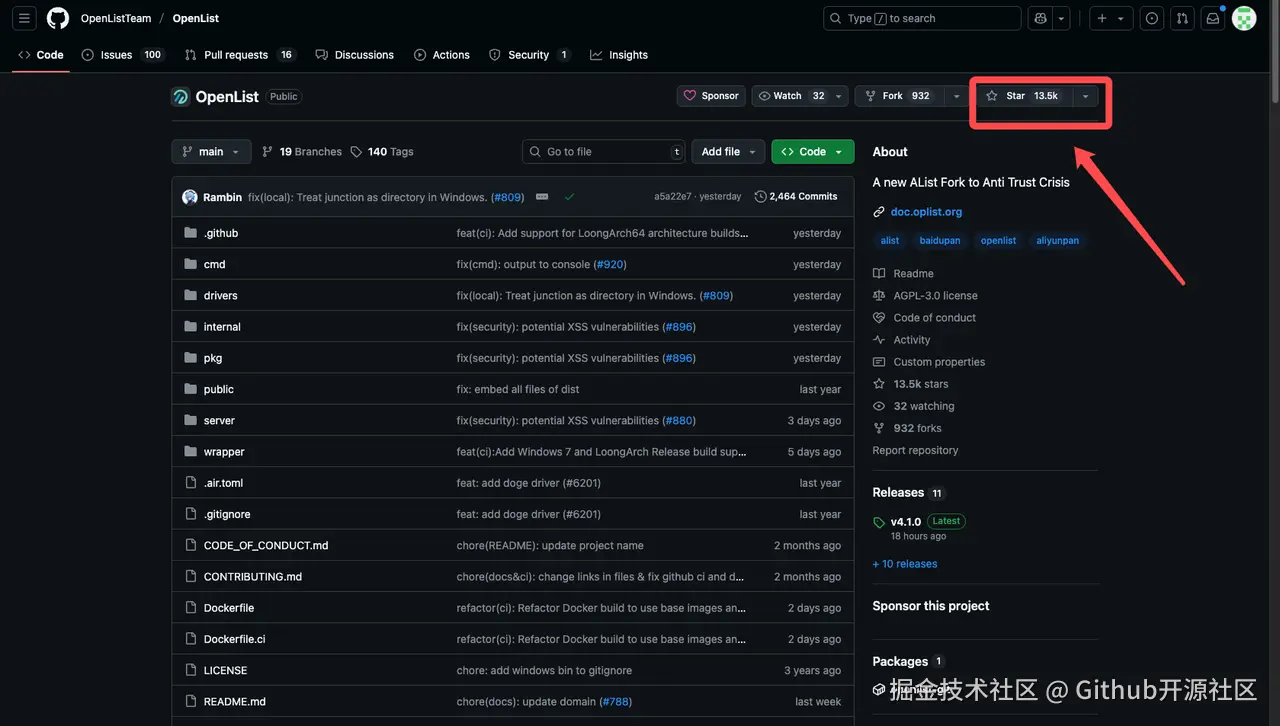Switch to the Security tab

coord(529,55)
